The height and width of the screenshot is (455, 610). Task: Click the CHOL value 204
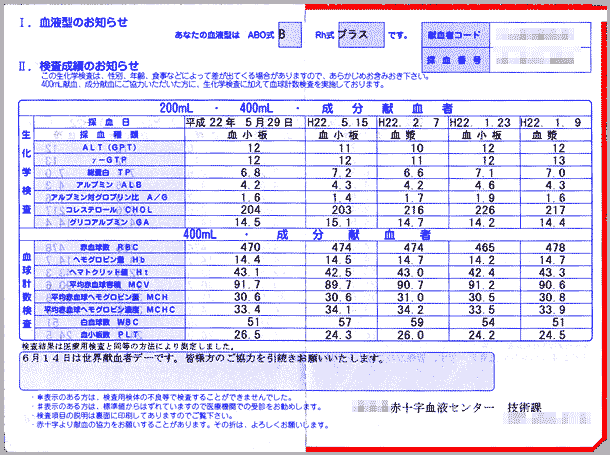coord(250,210)
